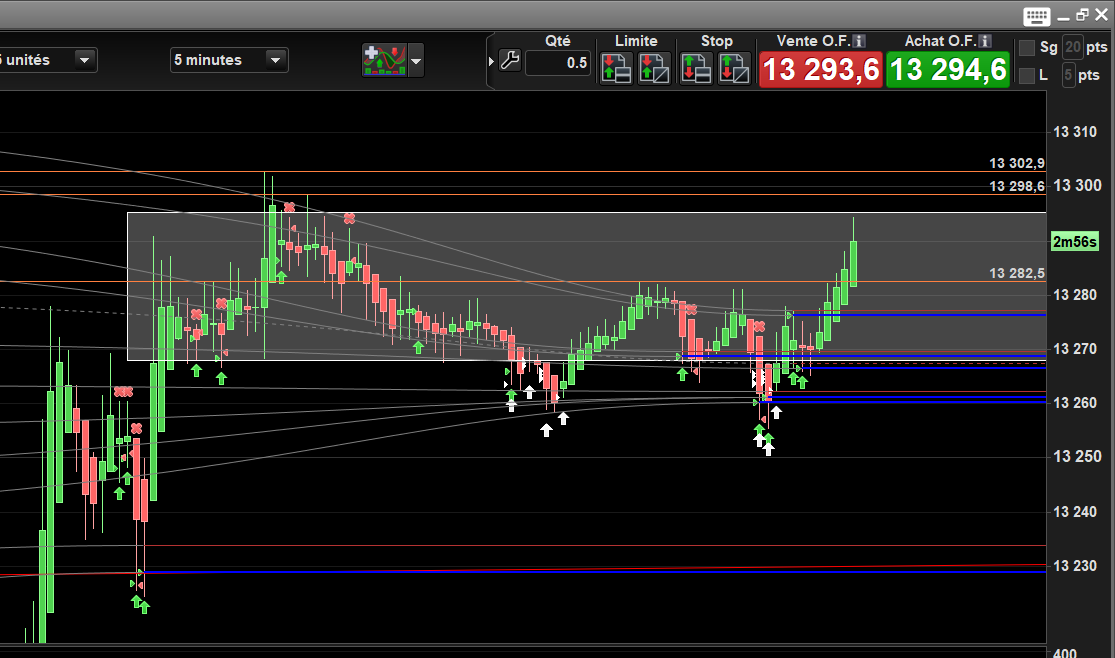Open the indicator button dropdown arrow
Image resolution: width=1115 pixels, height=658 pixels.
click(416, 60)
